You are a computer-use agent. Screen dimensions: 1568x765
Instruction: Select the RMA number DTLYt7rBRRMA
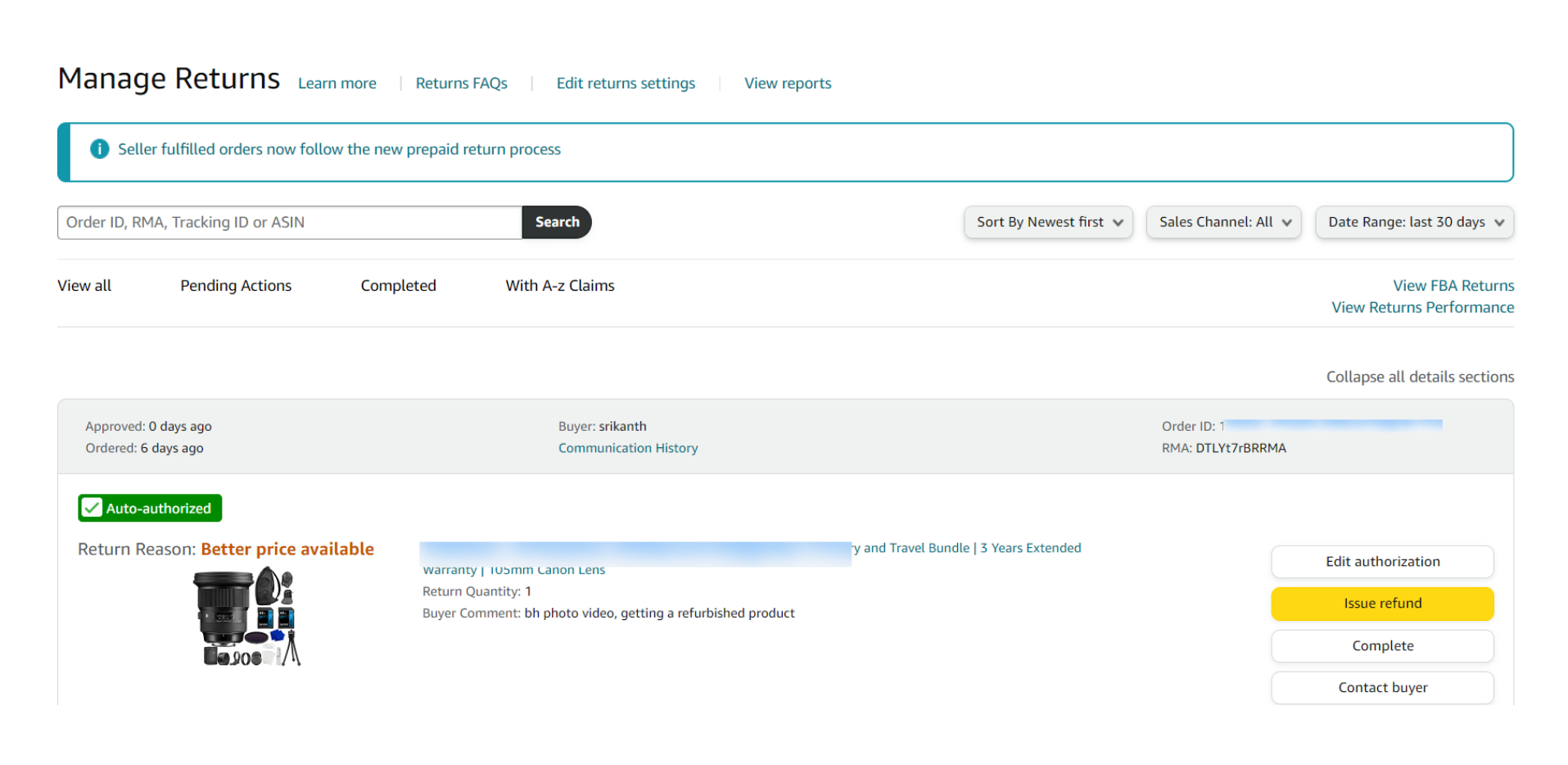[1240, 448]
